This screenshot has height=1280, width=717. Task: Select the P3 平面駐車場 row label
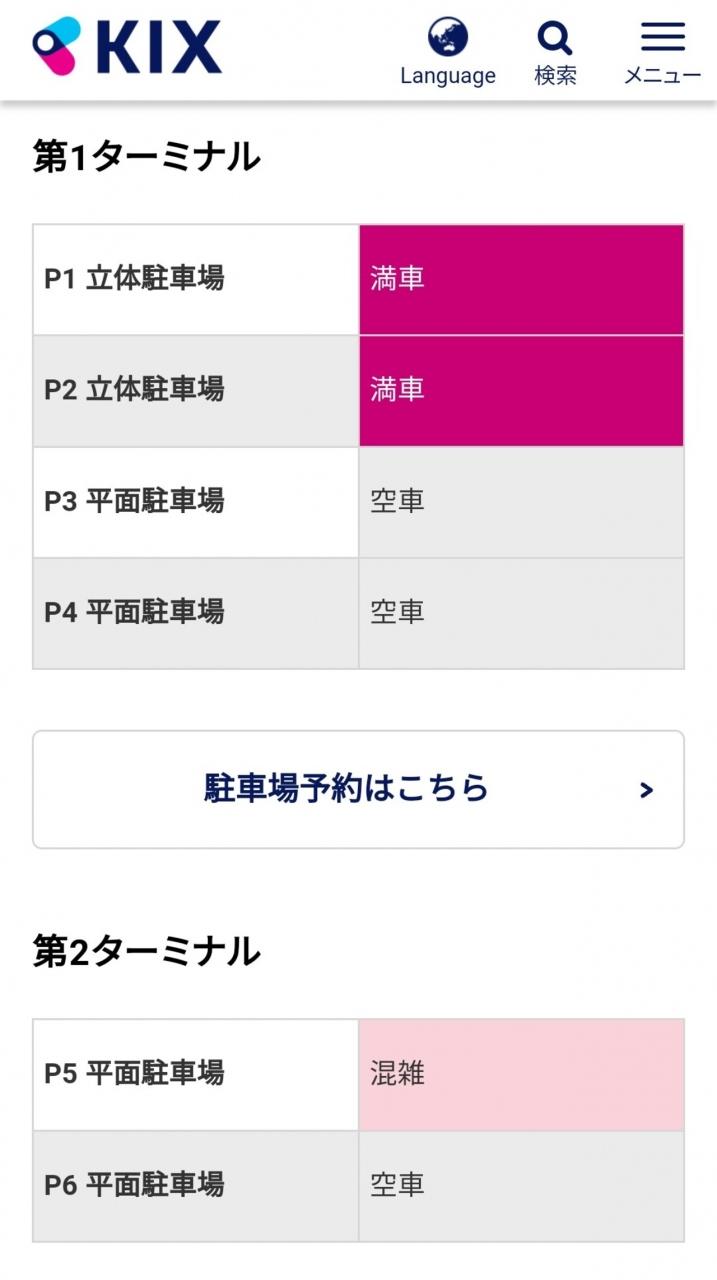click(x=134, y=501)
